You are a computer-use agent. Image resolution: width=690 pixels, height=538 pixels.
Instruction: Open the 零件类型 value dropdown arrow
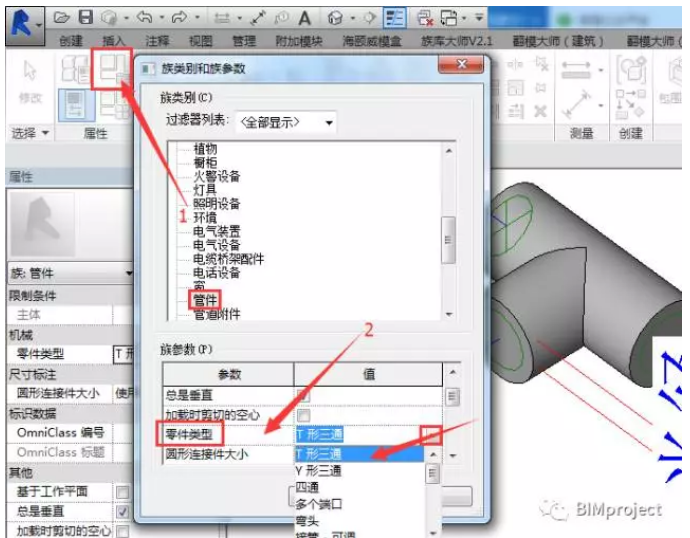pos(431,436)
